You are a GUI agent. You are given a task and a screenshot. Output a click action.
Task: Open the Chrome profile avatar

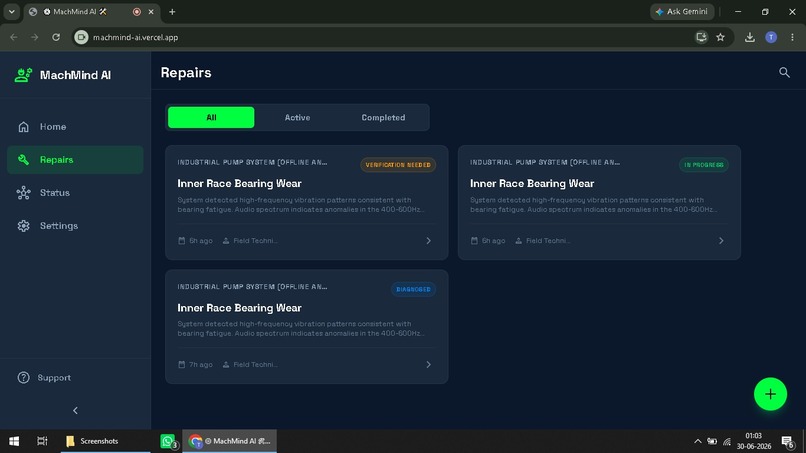[771, 37]
